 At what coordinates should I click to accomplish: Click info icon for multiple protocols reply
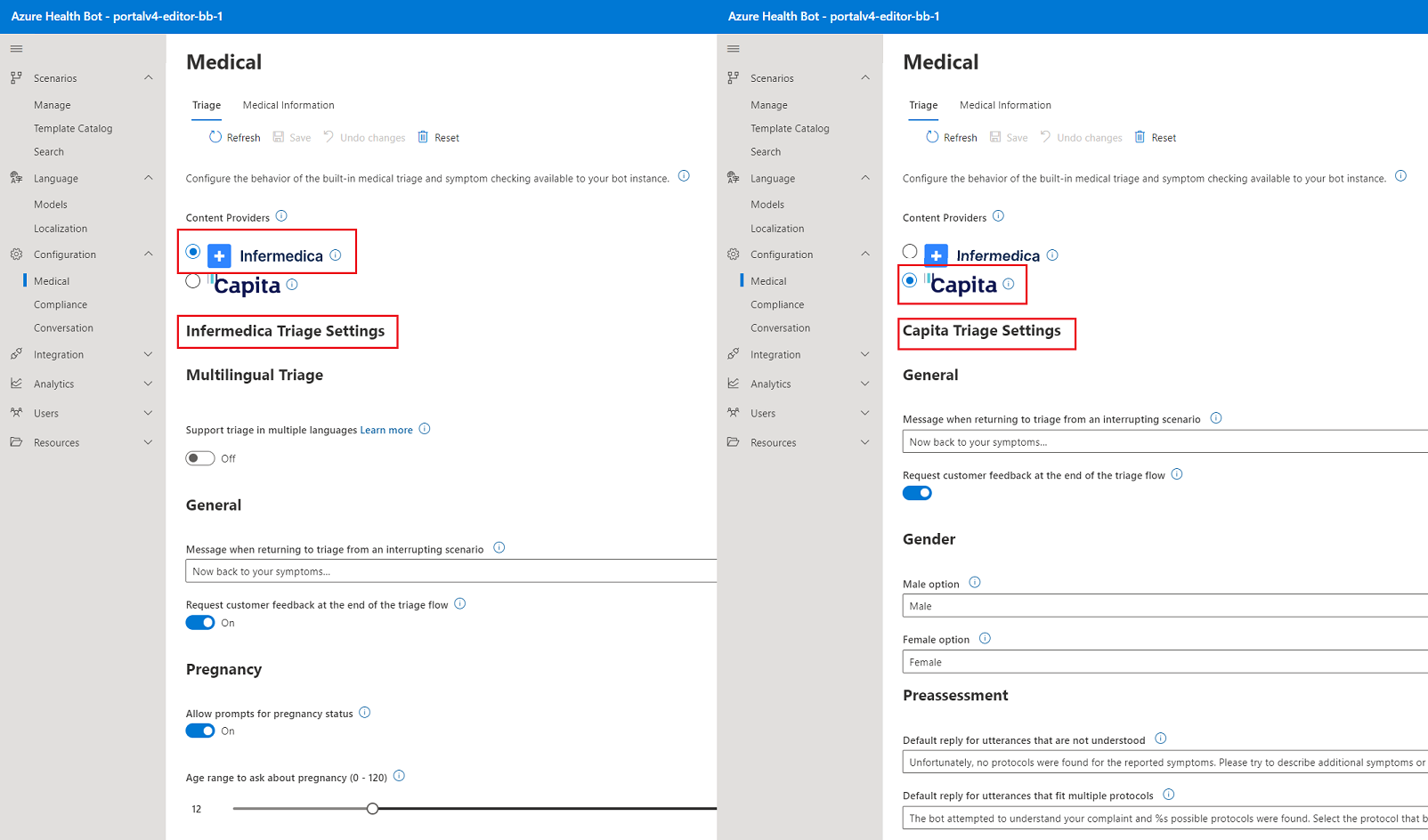tap(1169, 795)
